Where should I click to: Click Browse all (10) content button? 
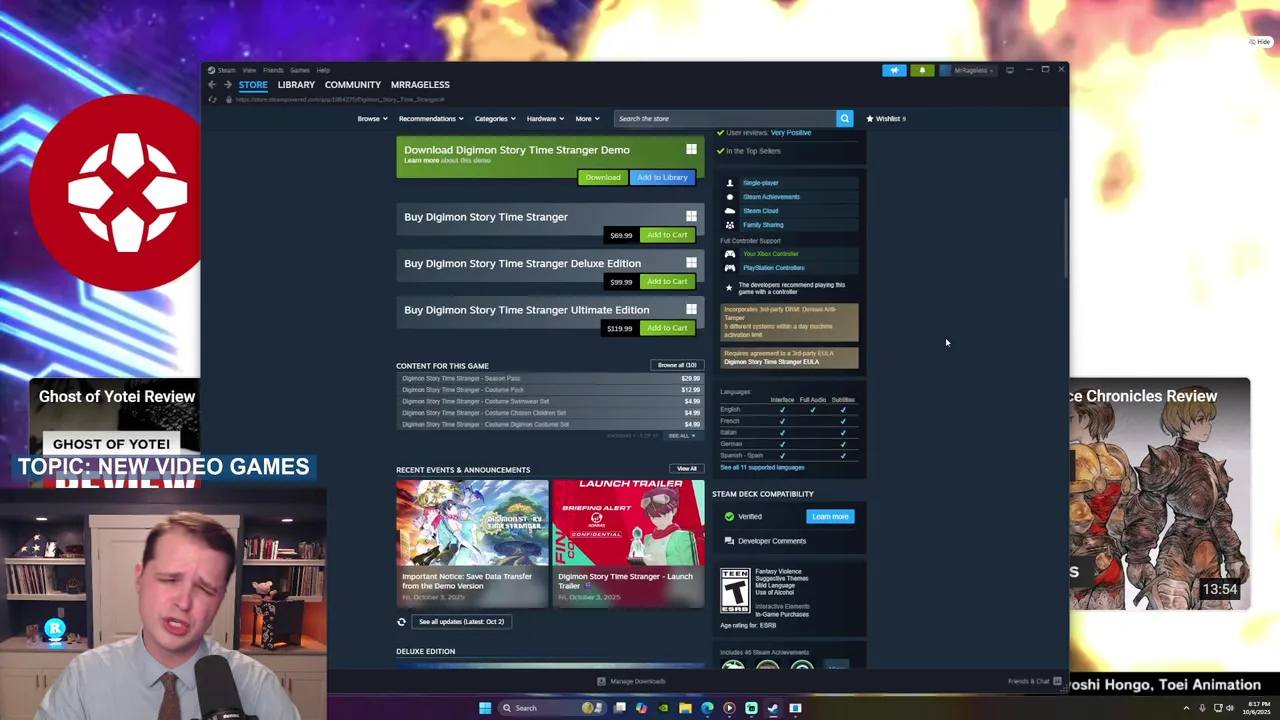677,365
